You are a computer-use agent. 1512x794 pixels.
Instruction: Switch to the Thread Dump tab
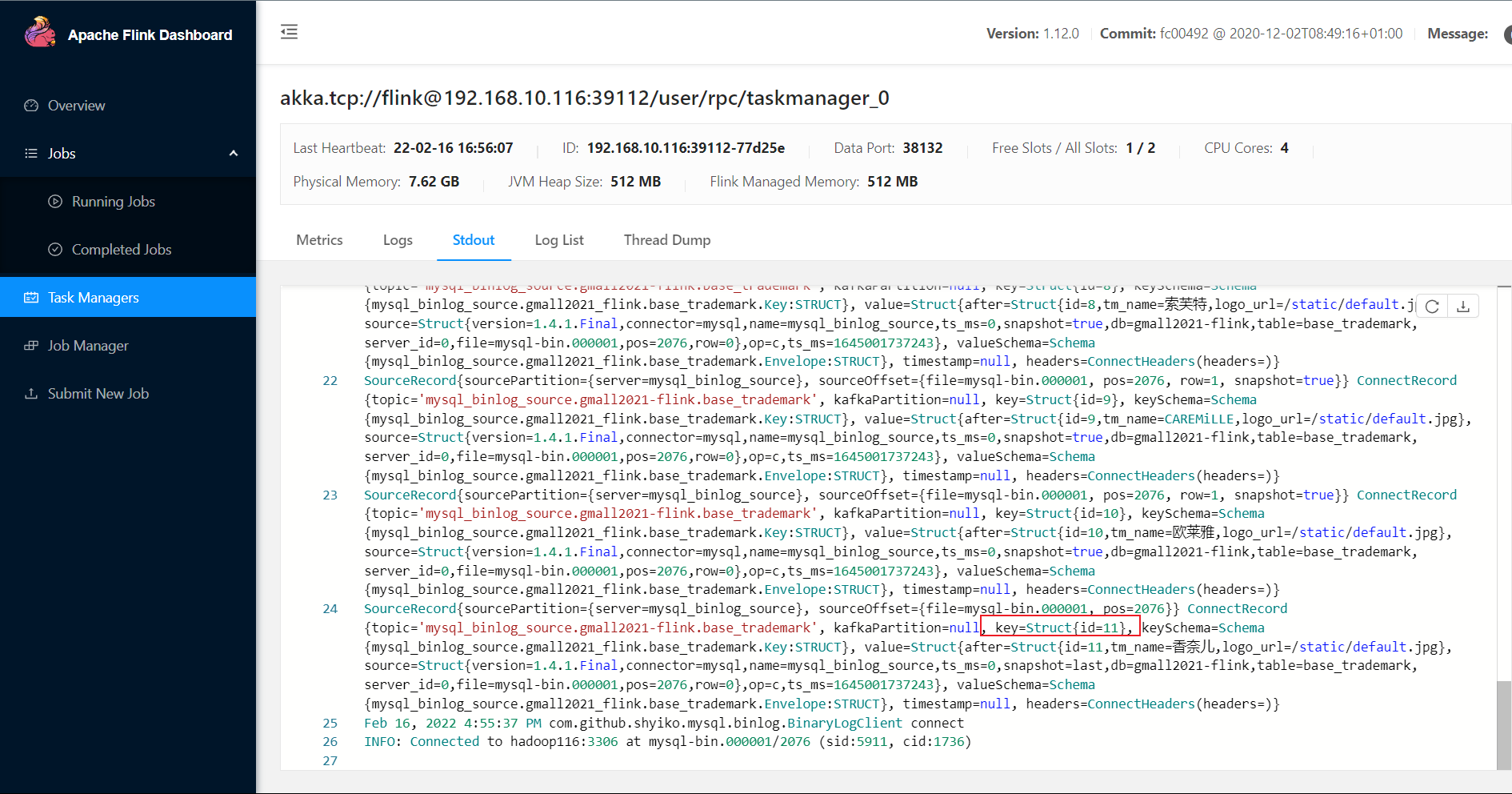[667, 240]
